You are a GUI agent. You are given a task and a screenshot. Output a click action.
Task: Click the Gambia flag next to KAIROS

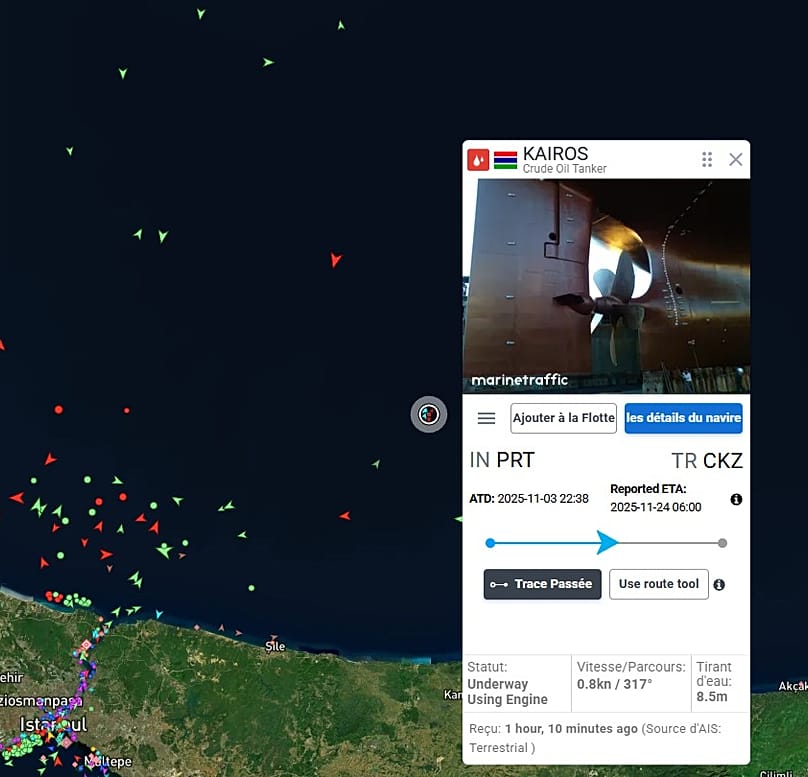click(505, 160)
